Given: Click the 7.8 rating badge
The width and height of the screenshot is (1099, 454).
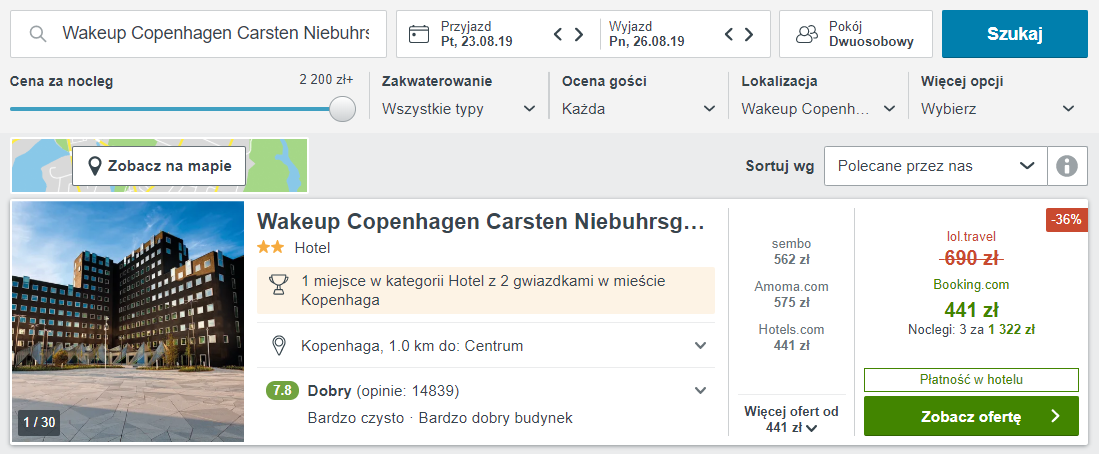Looking at the screenshot, I should point(282,390).
